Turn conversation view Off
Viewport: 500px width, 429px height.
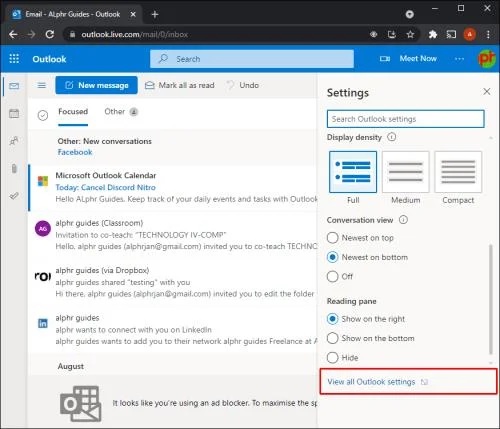coord(332,276)
